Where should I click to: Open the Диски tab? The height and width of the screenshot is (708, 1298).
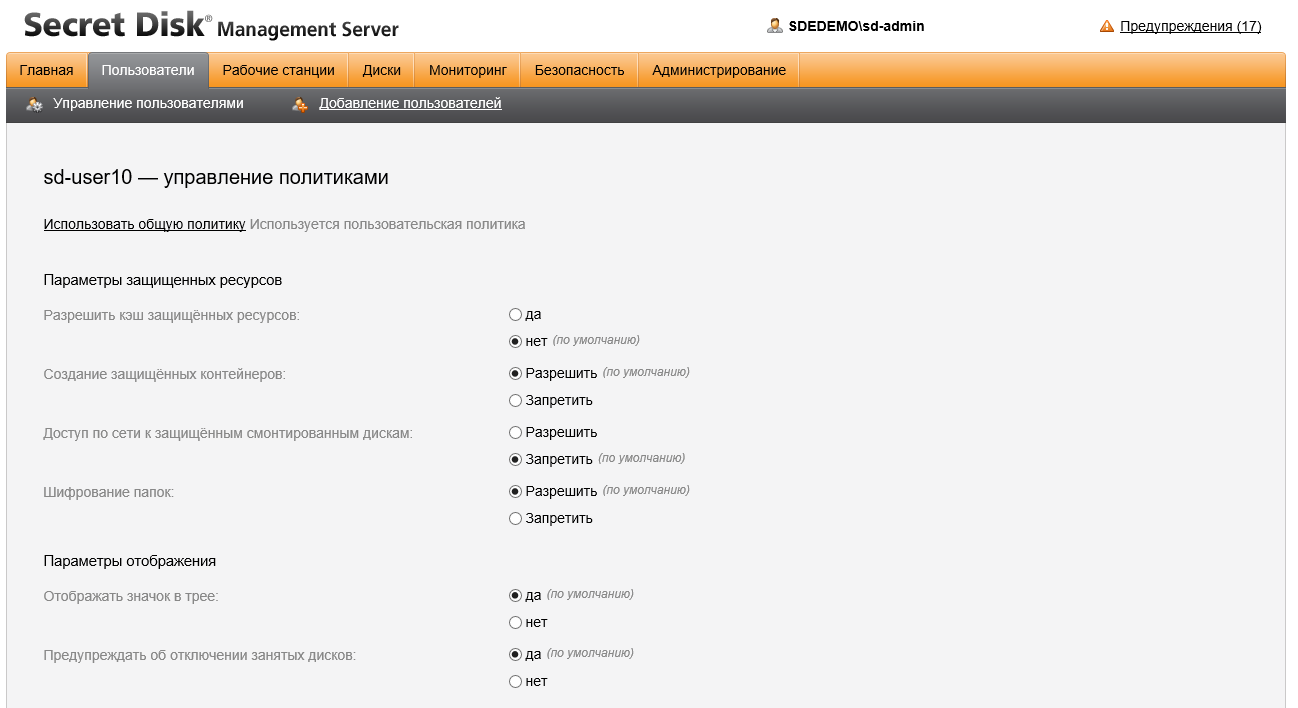pyautogui.click(x=381, y=70)
